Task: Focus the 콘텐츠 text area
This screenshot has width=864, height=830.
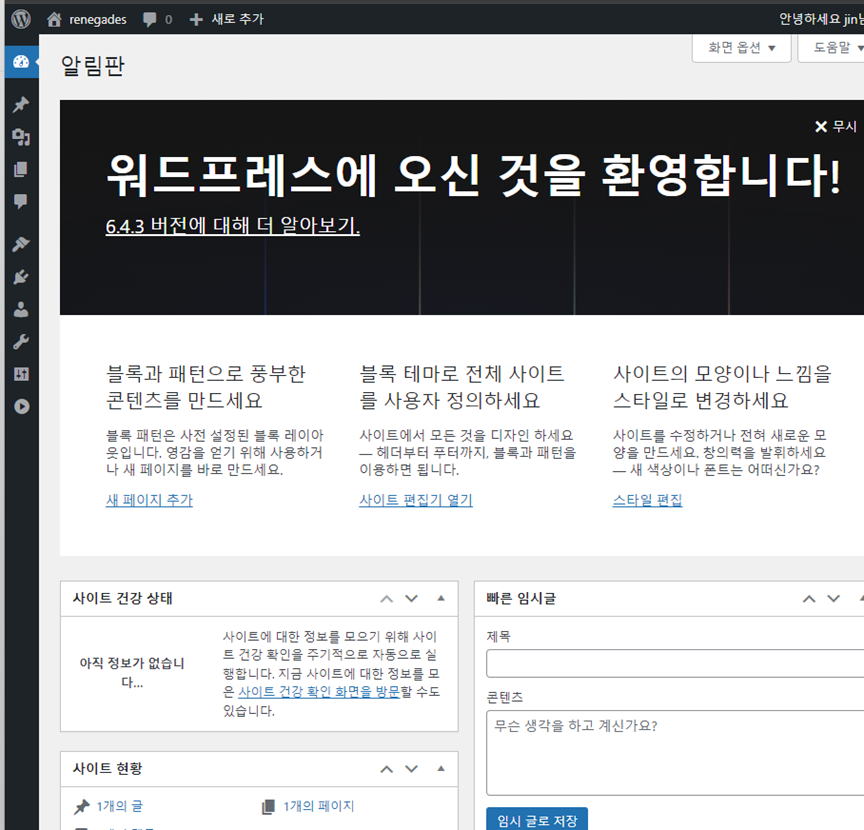Action: (675, 753)
